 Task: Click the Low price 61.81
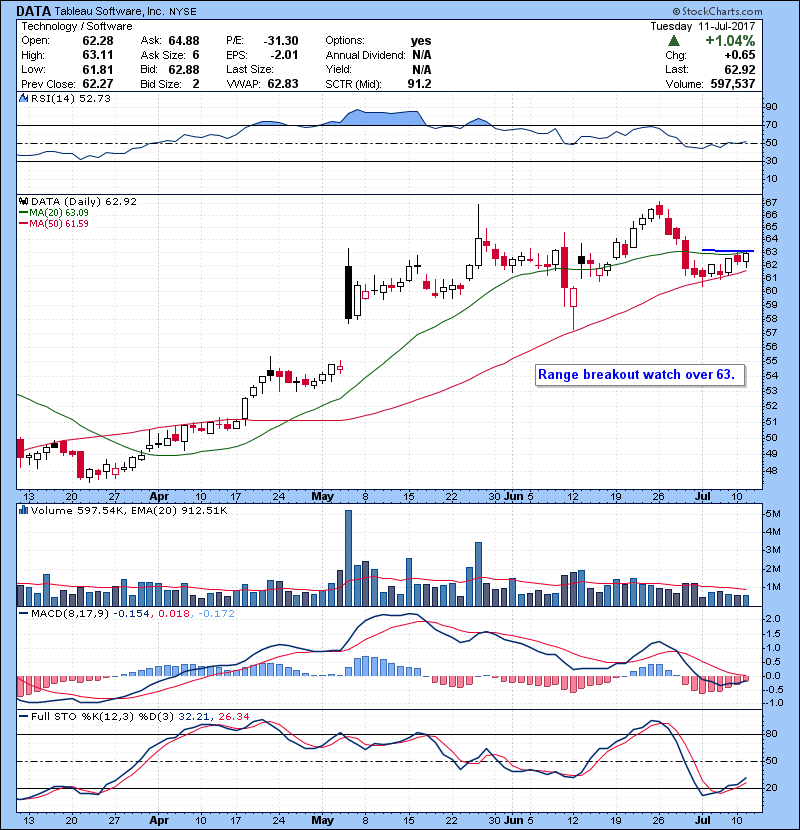(x=98, y=69)
